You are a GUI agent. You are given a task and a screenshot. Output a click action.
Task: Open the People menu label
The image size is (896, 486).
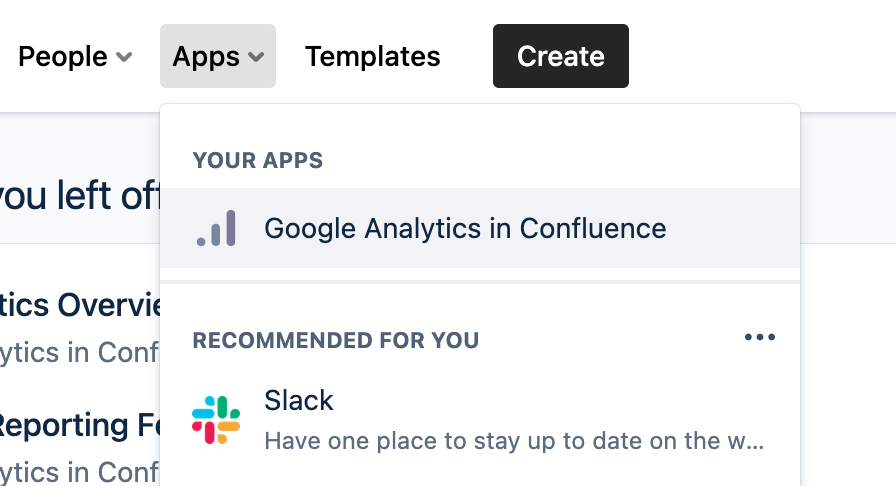click(x=63, y=57)
